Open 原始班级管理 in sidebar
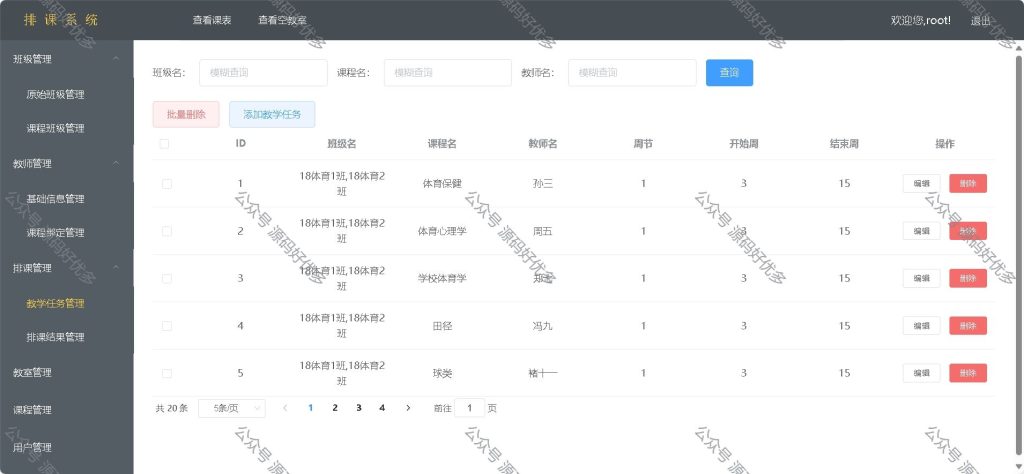This screenshot has width=1024, height=474. point(56,94)
